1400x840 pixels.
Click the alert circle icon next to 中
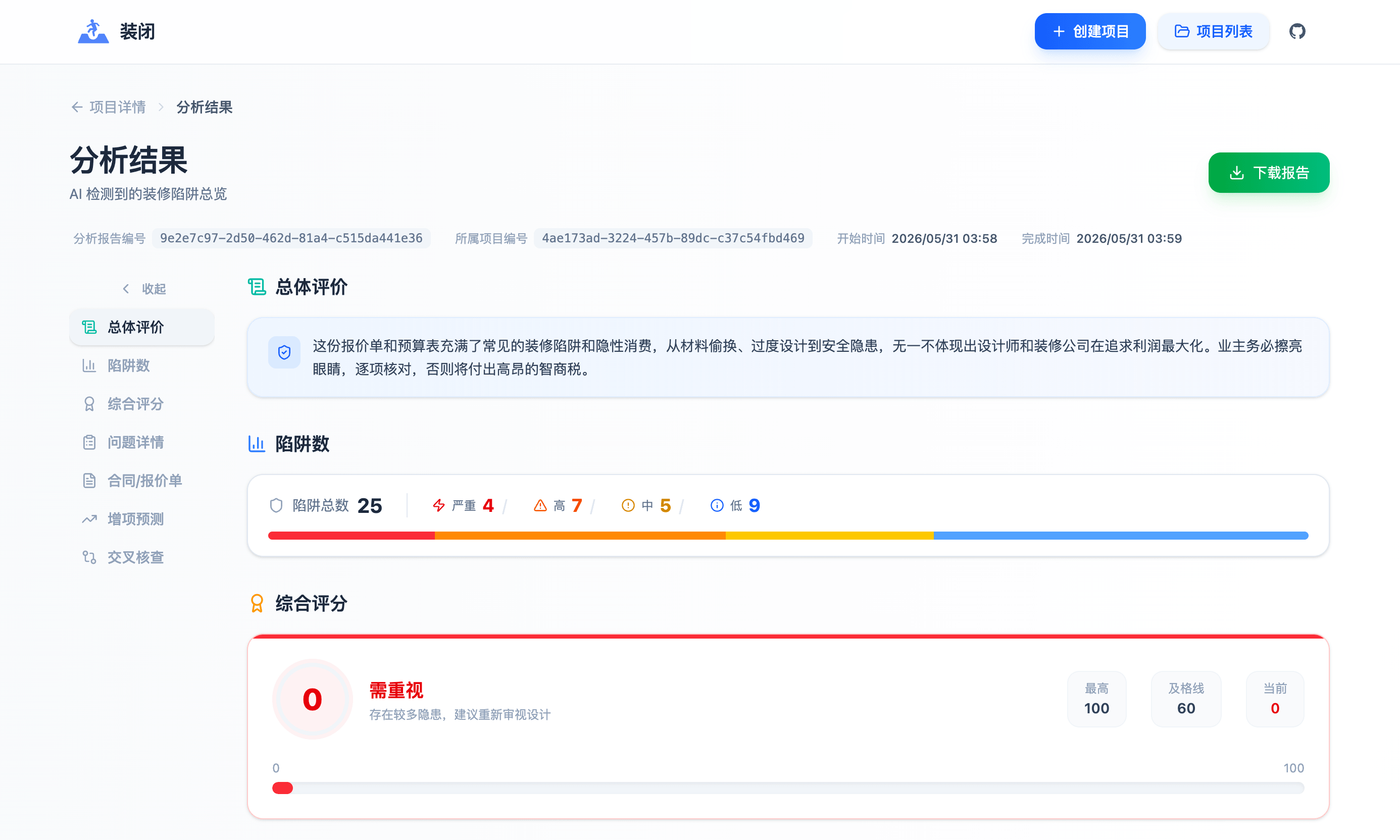[x=628, y=505]
